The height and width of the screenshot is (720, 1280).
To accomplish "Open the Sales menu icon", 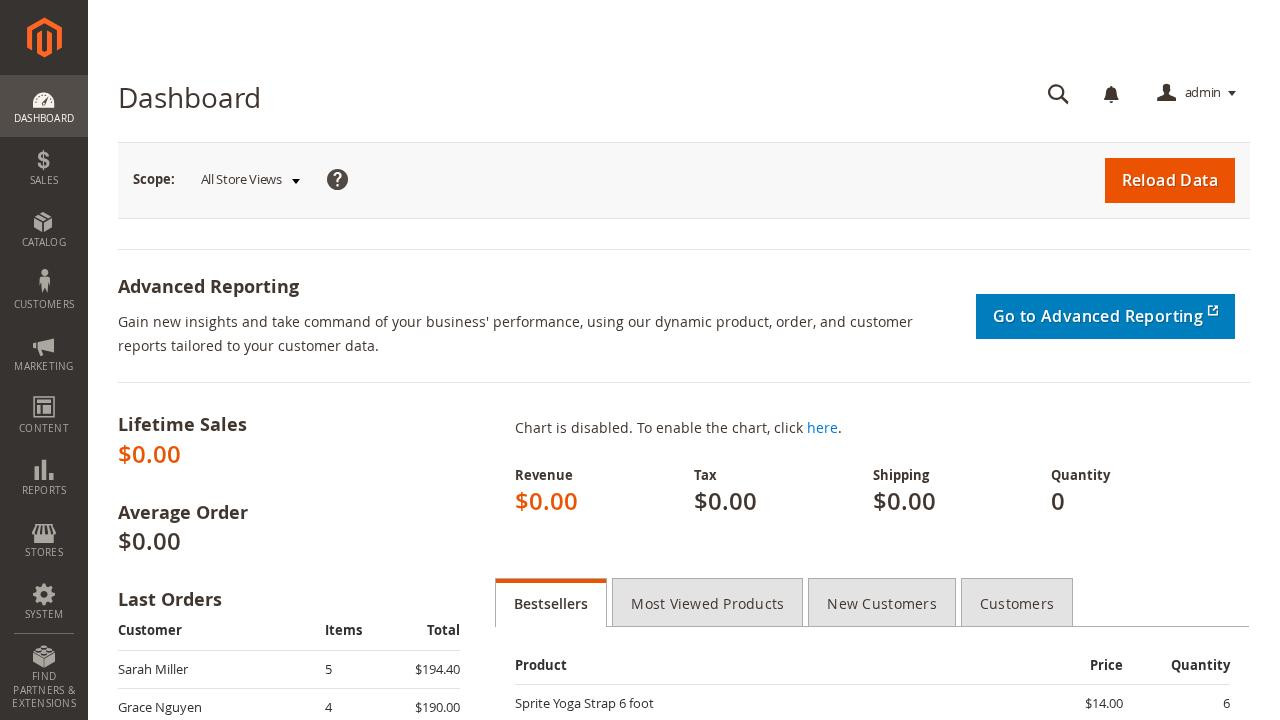I will (x=44, y=161).
